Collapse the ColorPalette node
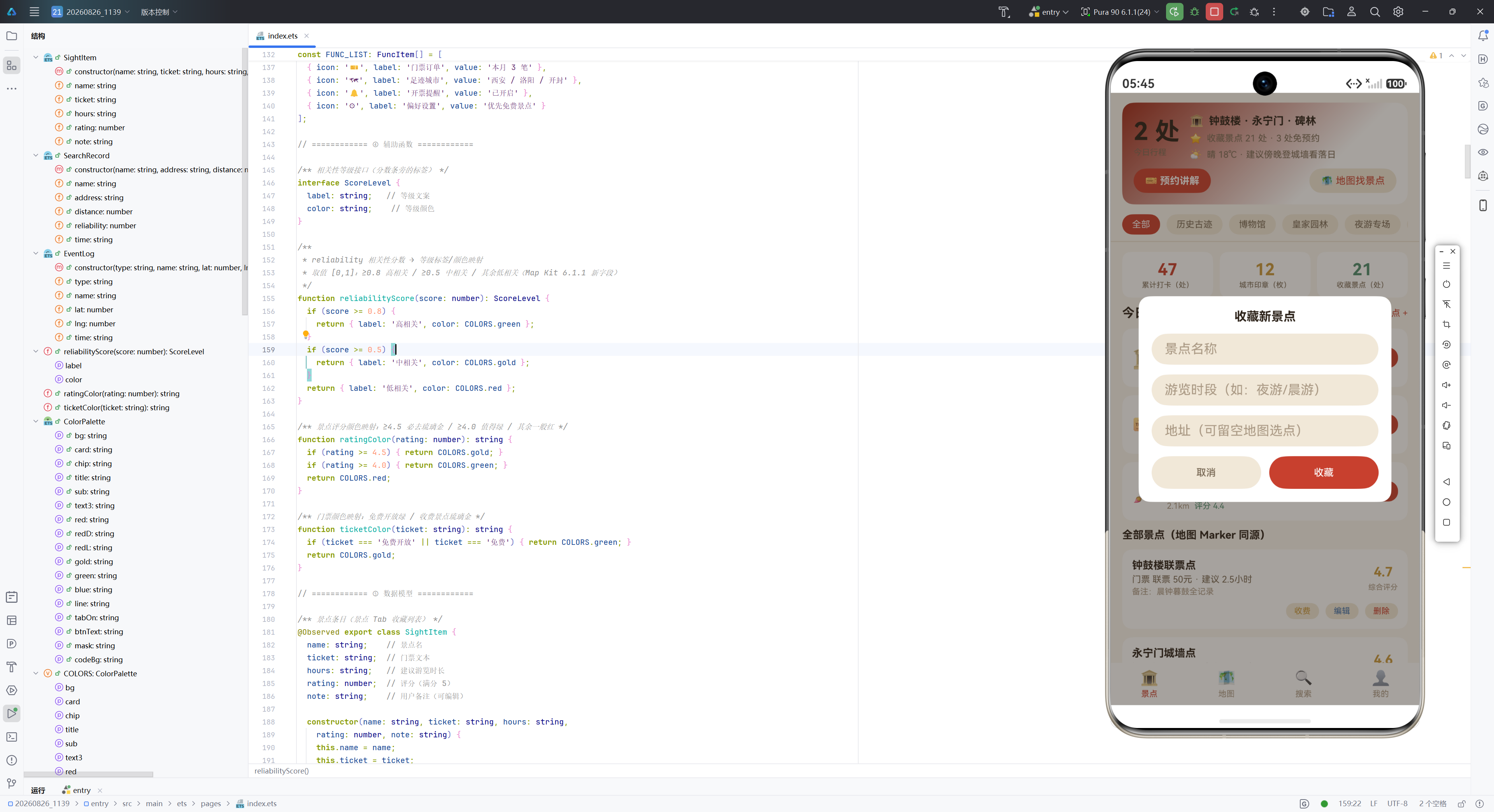 coord(36,421)
